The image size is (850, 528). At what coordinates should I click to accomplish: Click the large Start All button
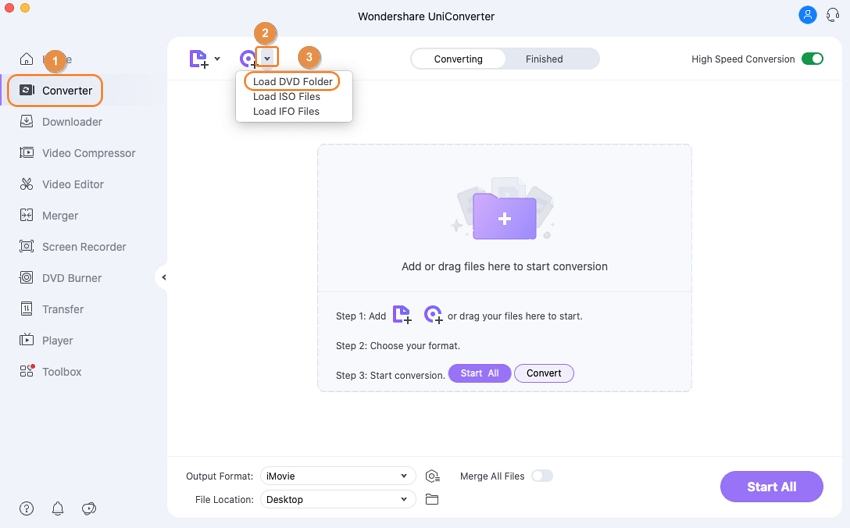pyautogui.click(x=771, y=487)
